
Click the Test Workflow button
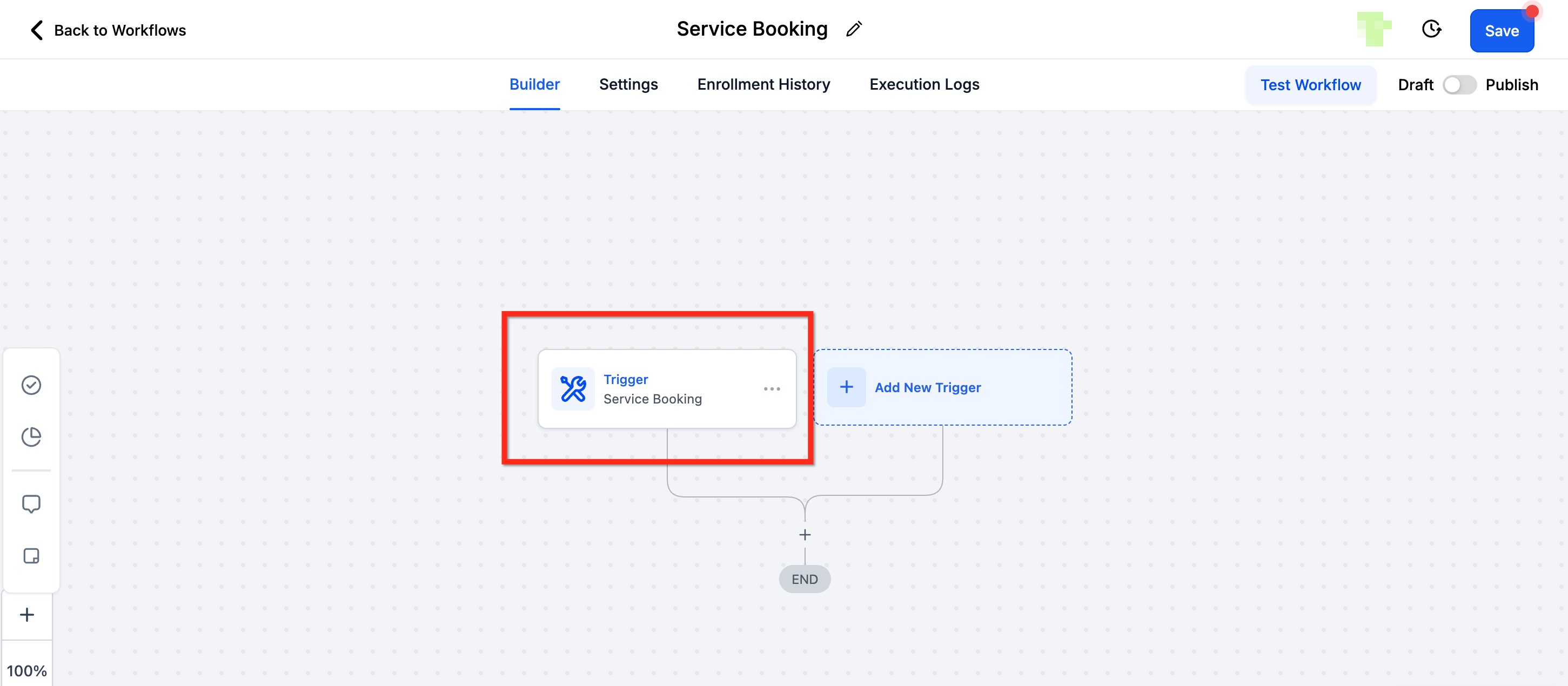(x=1310, y=85)
